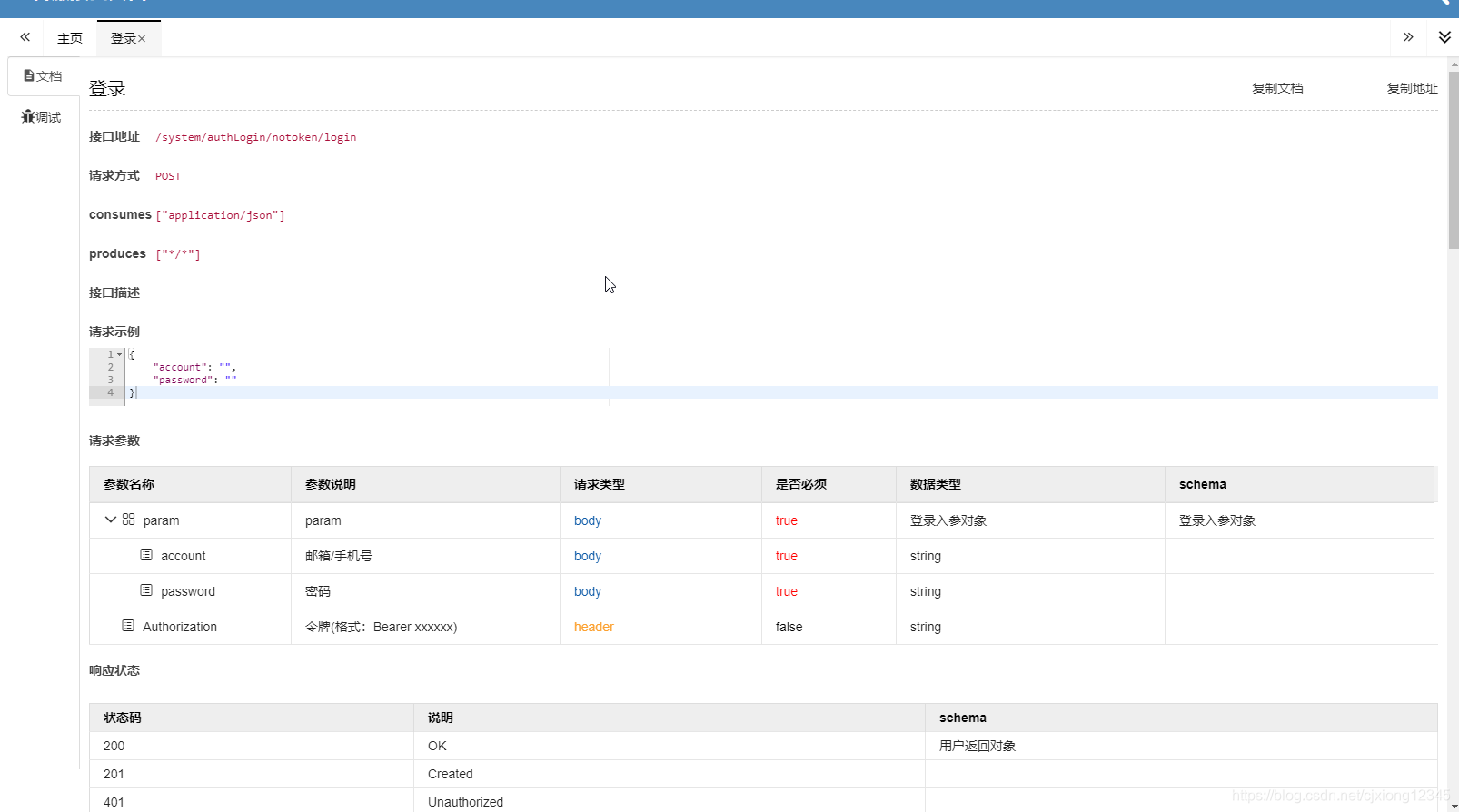Click the 复制文档 button
Image resolution: width=1459 pixels, height=812 pixels.
pyautogui.click(x=1277, y=88)
